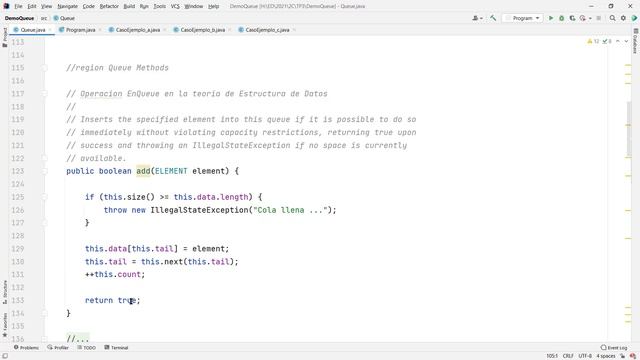Open the Favorites tool window sidebar button
Viewport: 640px width, 360px height.
5,325
